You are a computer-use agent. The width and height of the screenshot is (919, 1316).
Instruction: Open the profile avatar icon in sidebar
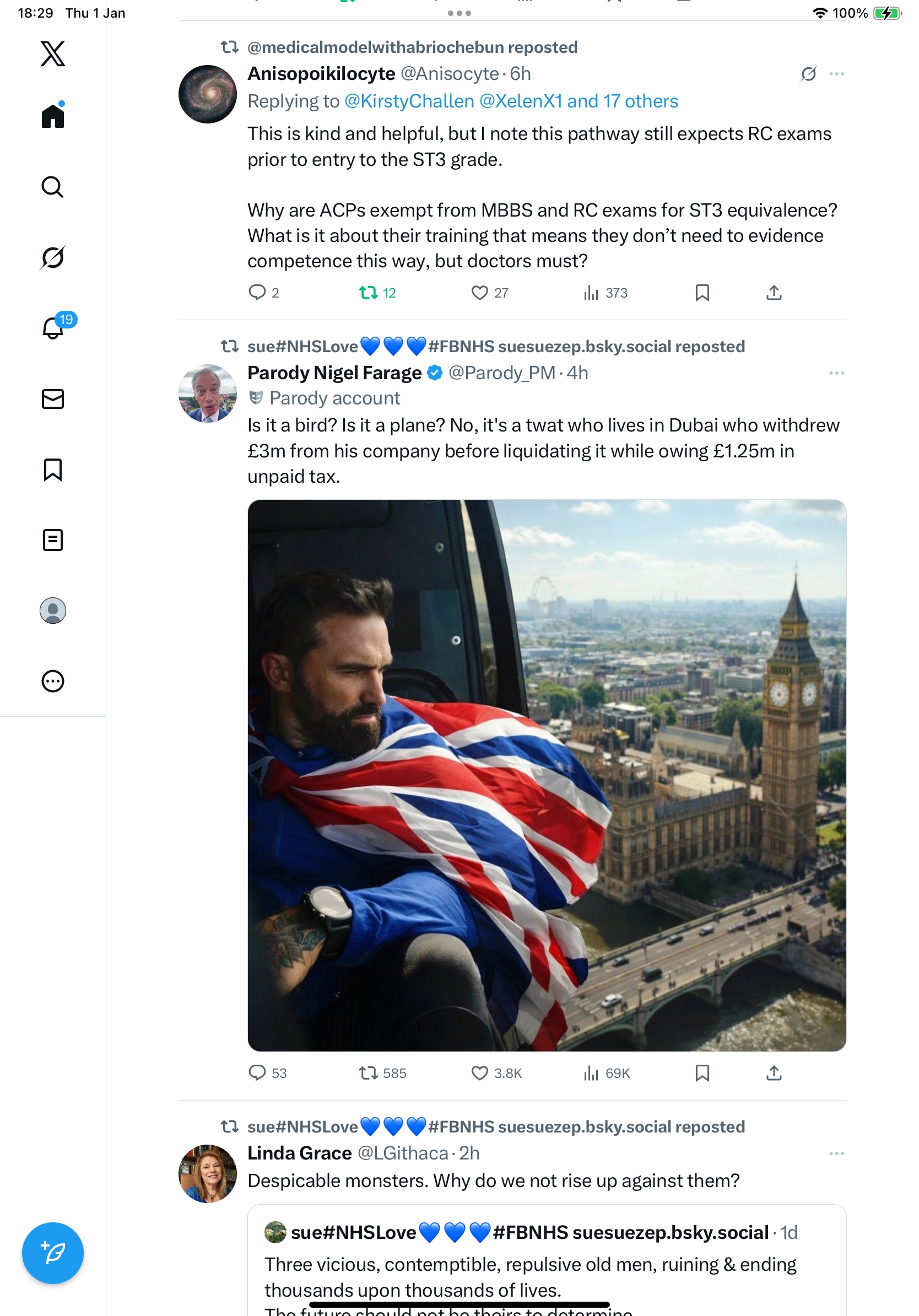pos(53,611)
